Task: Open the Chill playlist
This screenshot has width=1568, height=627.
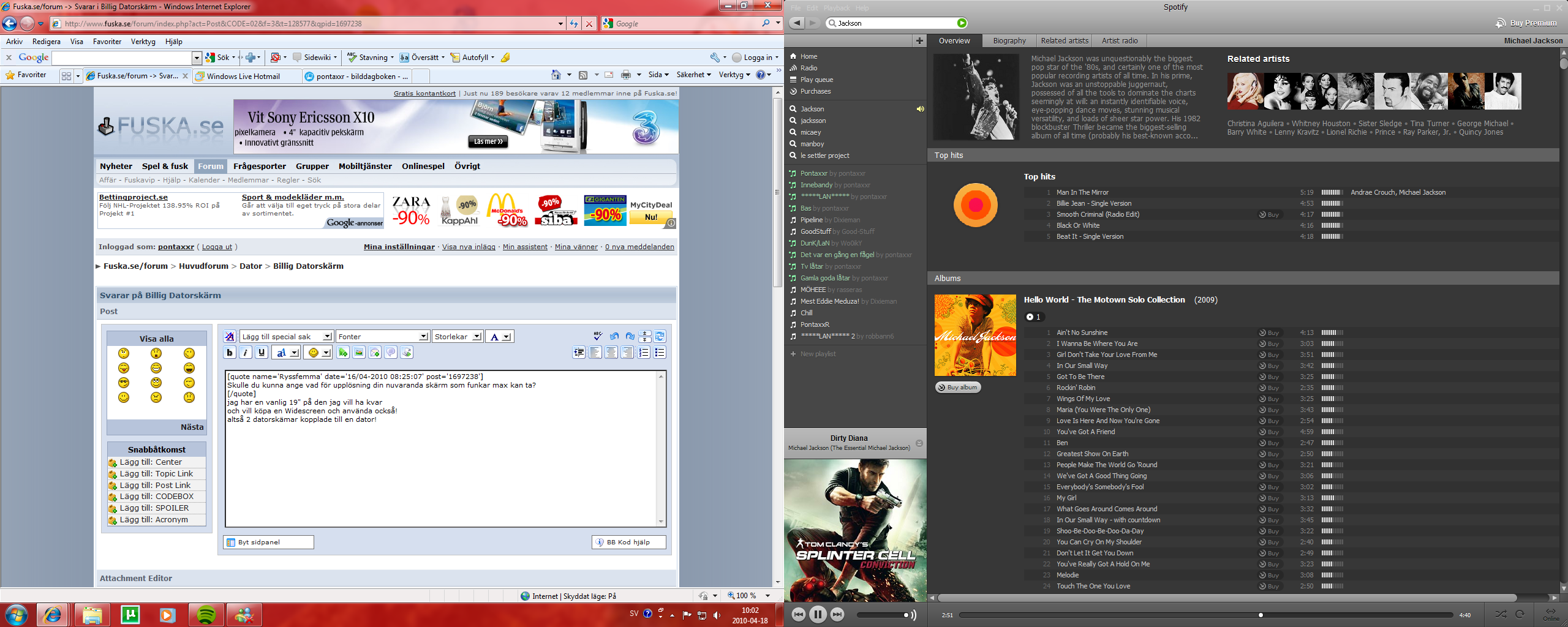Action: tap(806, 313)
